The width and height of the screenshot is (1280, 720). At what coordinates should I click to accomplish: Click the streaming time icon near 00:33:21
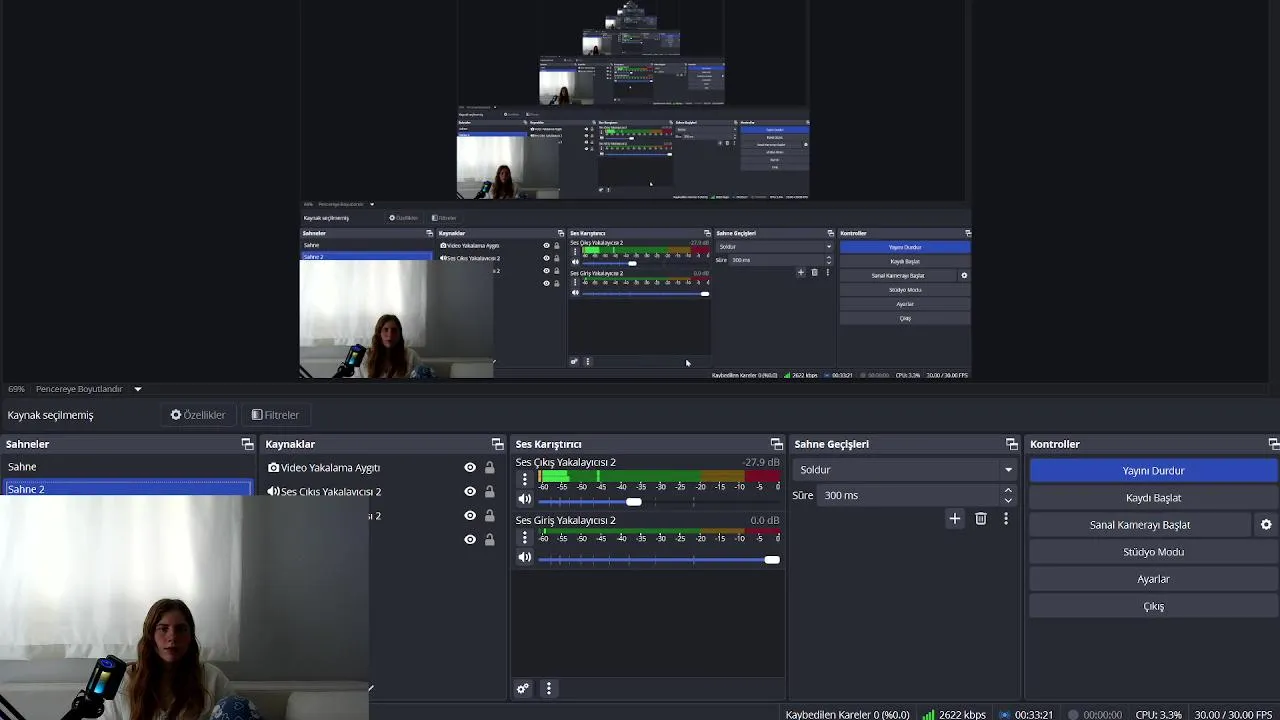tap(1004, 714)
